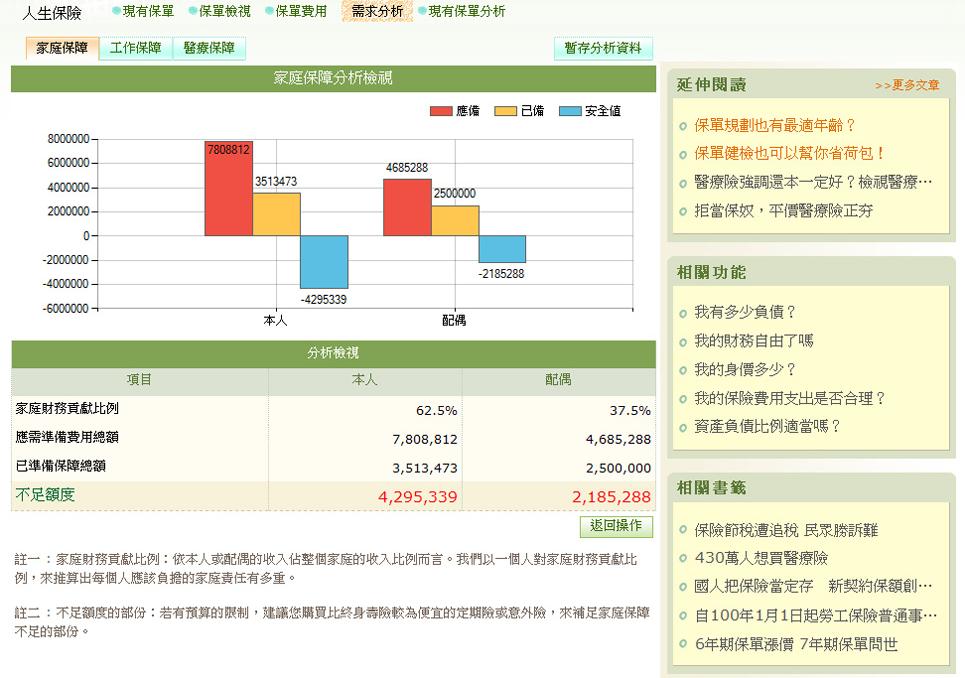This screenshot has width=965, height=678.
Task: Open the 更多文章 link
Action: (x=907, y=86)
